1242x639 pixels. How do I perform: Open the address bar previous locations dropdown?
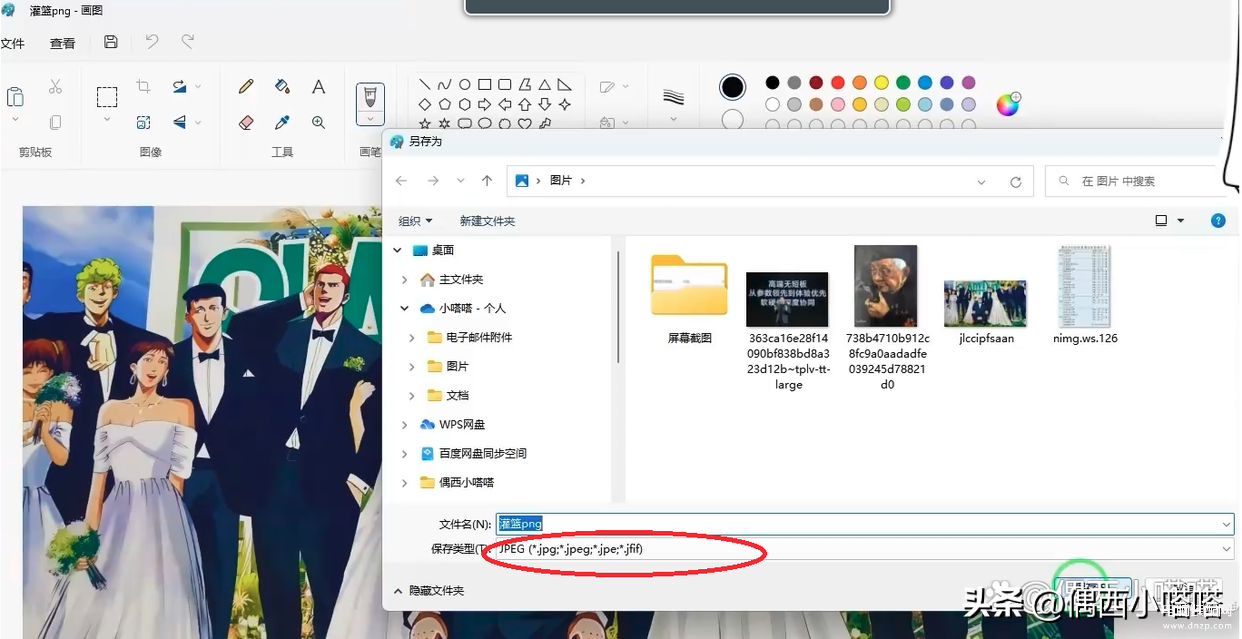[x=982, y=182]
